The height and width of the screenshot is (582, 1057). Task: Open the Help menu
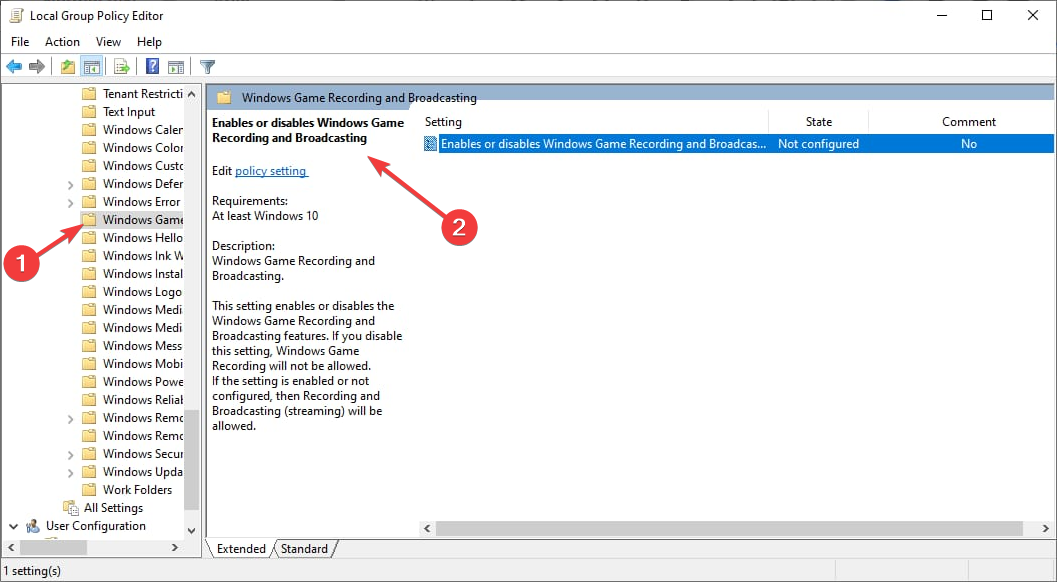click(x=149, y=42)
